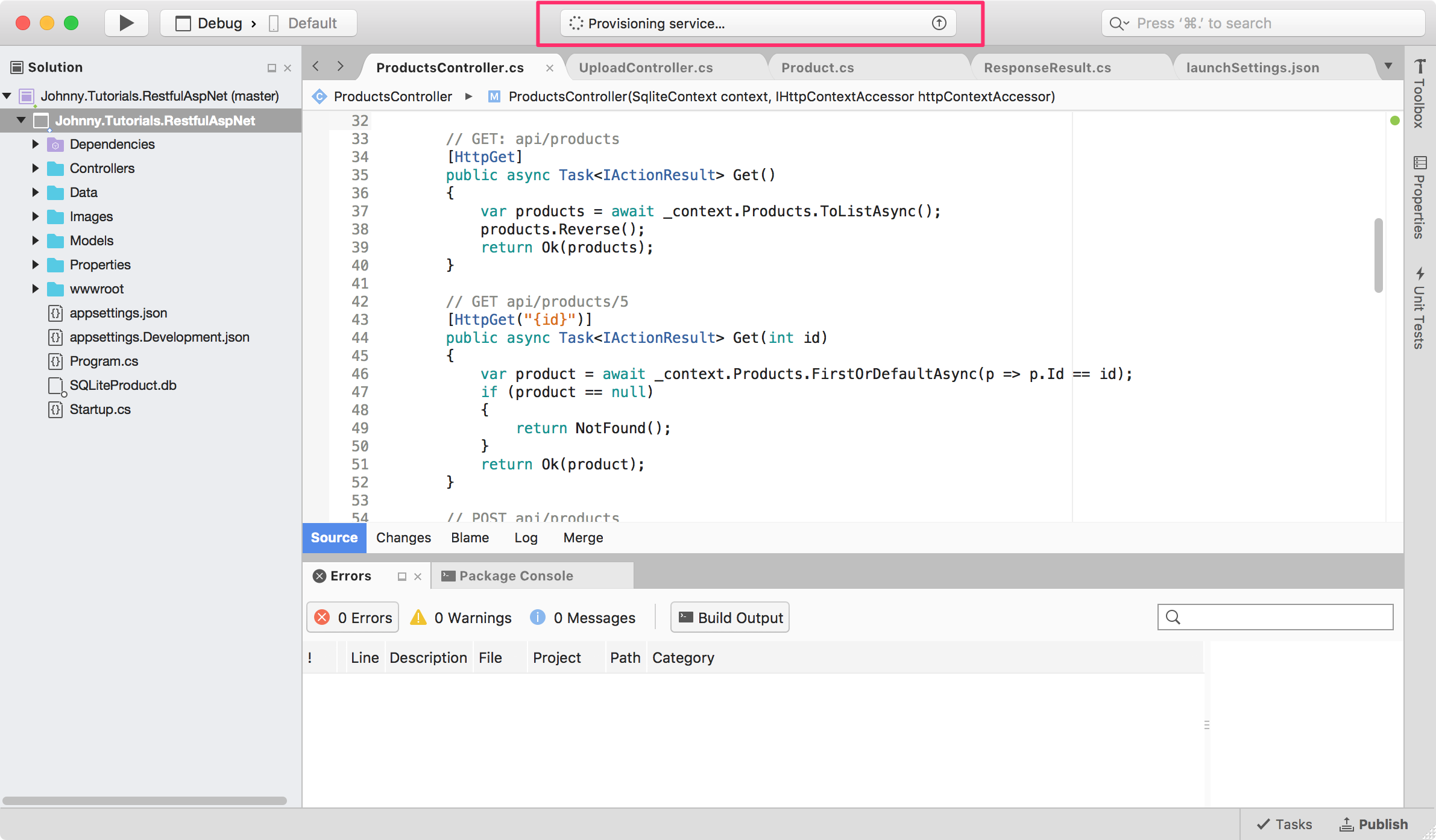Viewport: 1436px width, 840px height.
Task: Toggle the 0 Errors filter
Action: pos(353,617)
